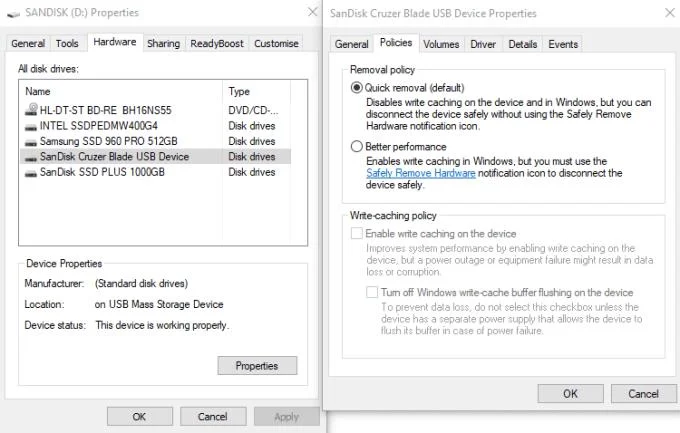Open the Details tab
680x433 pixels.
(523, 44)
